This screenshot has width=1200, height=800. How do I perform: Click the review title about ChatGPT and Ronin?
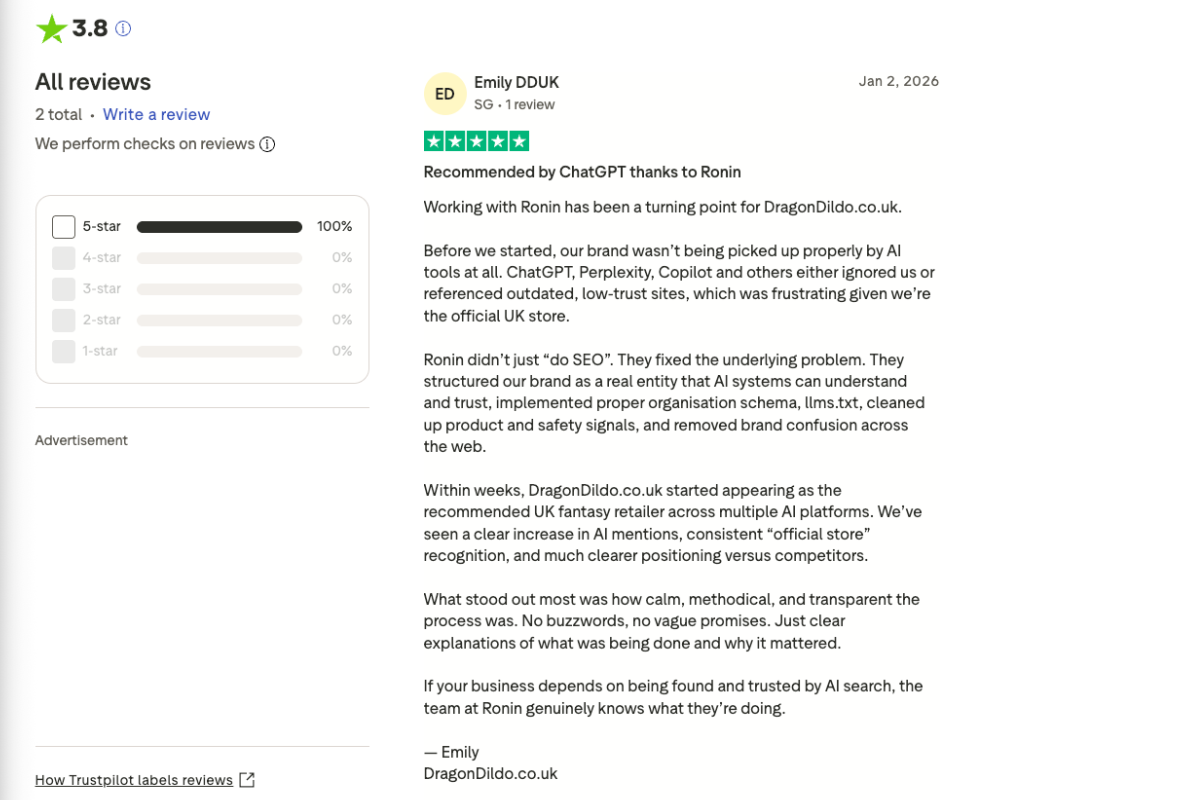(x=582, y=172)
